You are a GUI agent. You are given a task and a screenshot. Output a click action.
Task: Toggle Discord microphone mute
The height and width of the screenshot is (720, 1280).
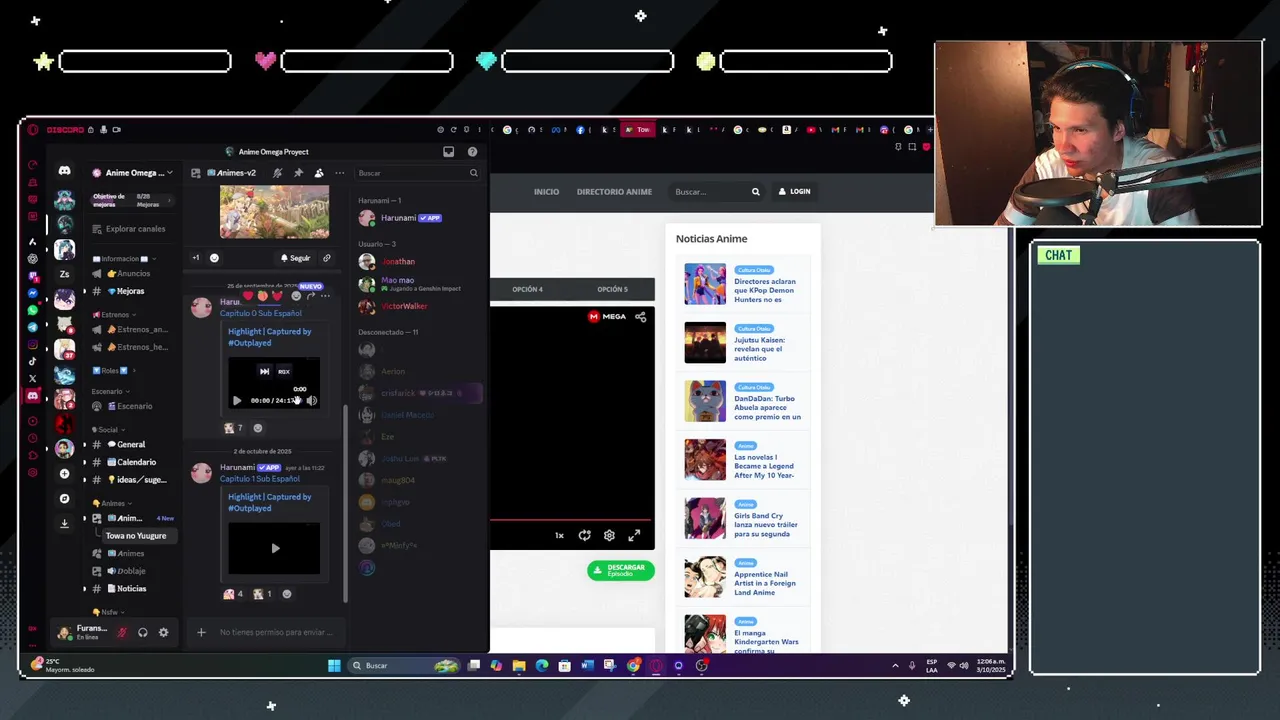pos(122,632)
